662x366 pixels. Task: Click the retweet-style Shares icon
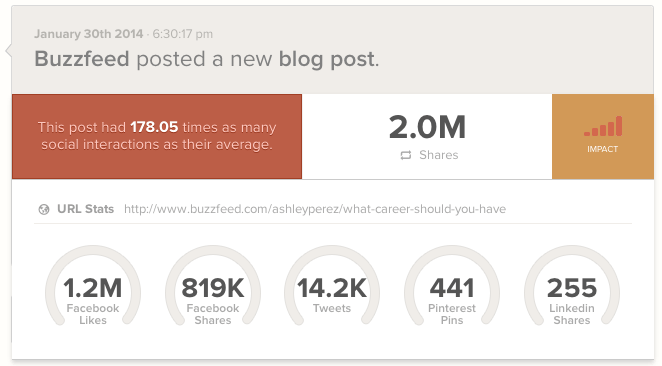(406, 155)
